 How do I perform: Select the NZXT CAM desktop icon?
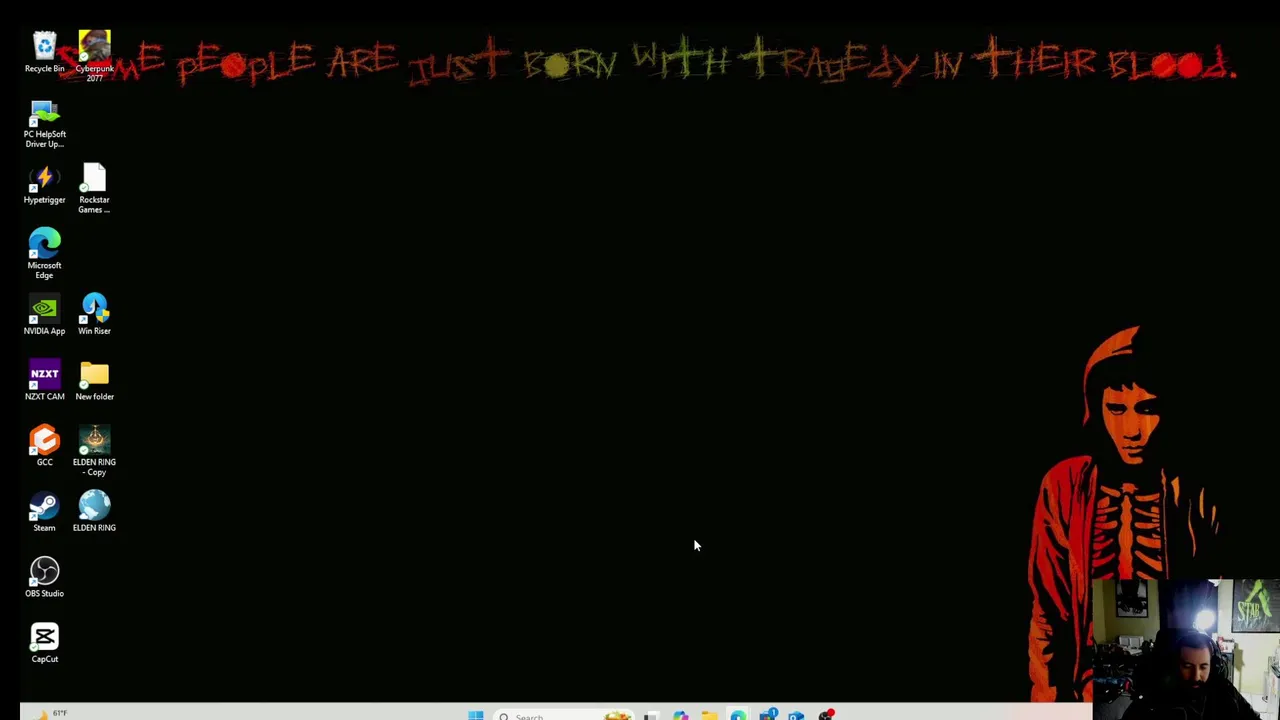pos(44,381)
